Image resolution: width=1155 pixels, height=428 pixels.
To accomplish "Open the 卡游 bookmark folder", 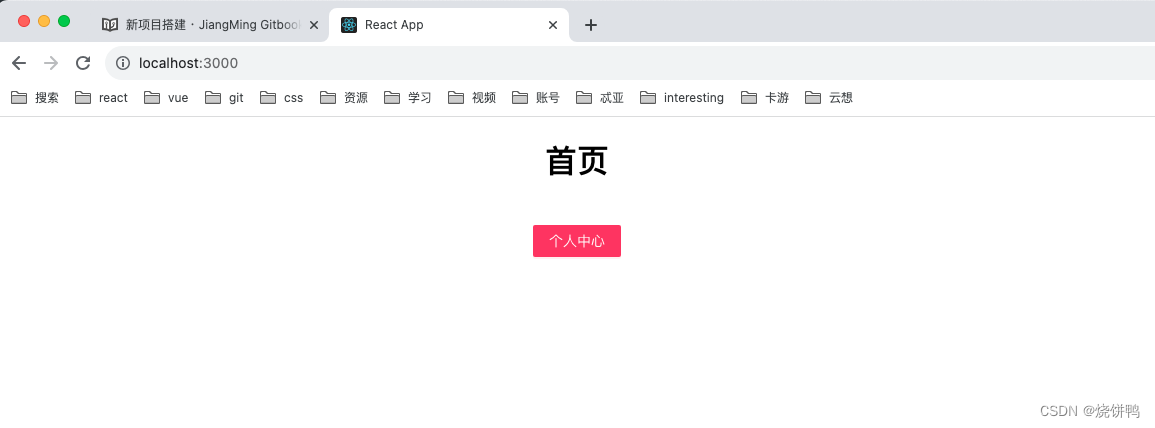I will [765, 98].
